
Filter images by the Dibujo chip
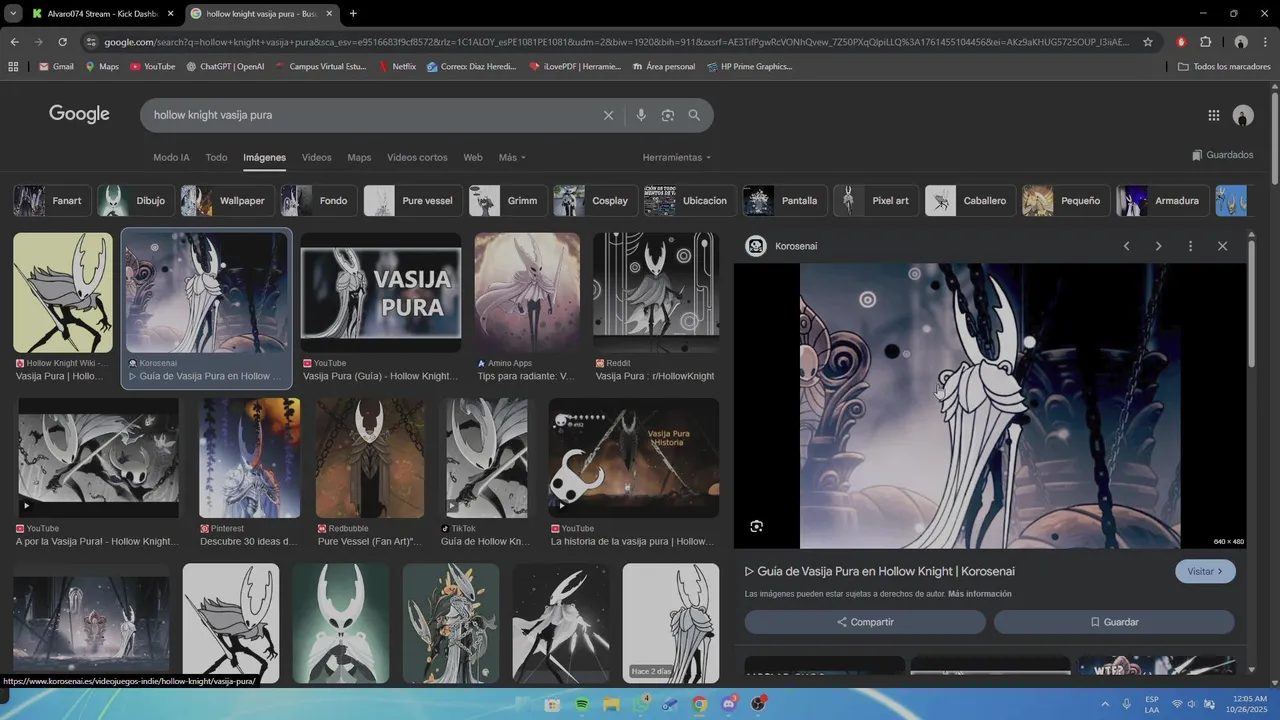click(x=135, y=201)
